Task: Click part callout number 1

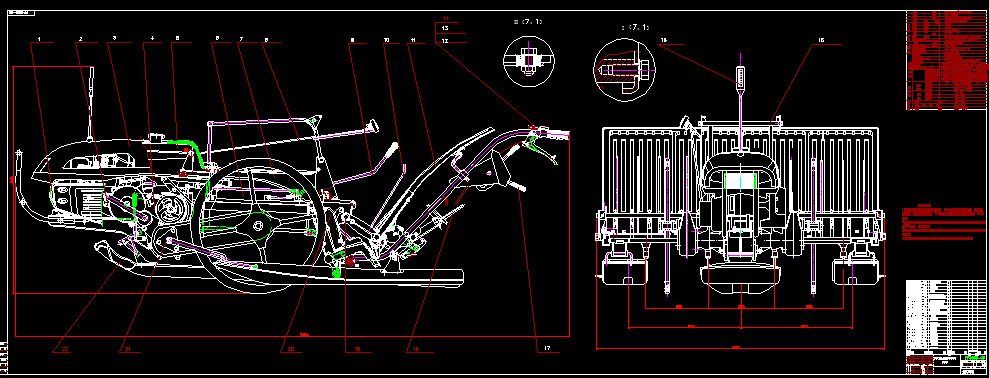Action: (39, 39)
